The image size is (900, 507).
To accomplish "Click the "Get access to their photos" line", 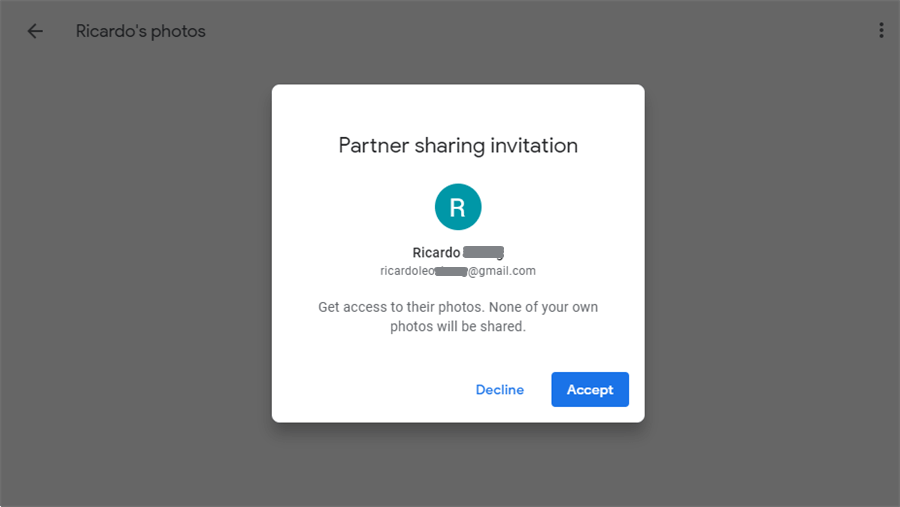I will 458,307.
